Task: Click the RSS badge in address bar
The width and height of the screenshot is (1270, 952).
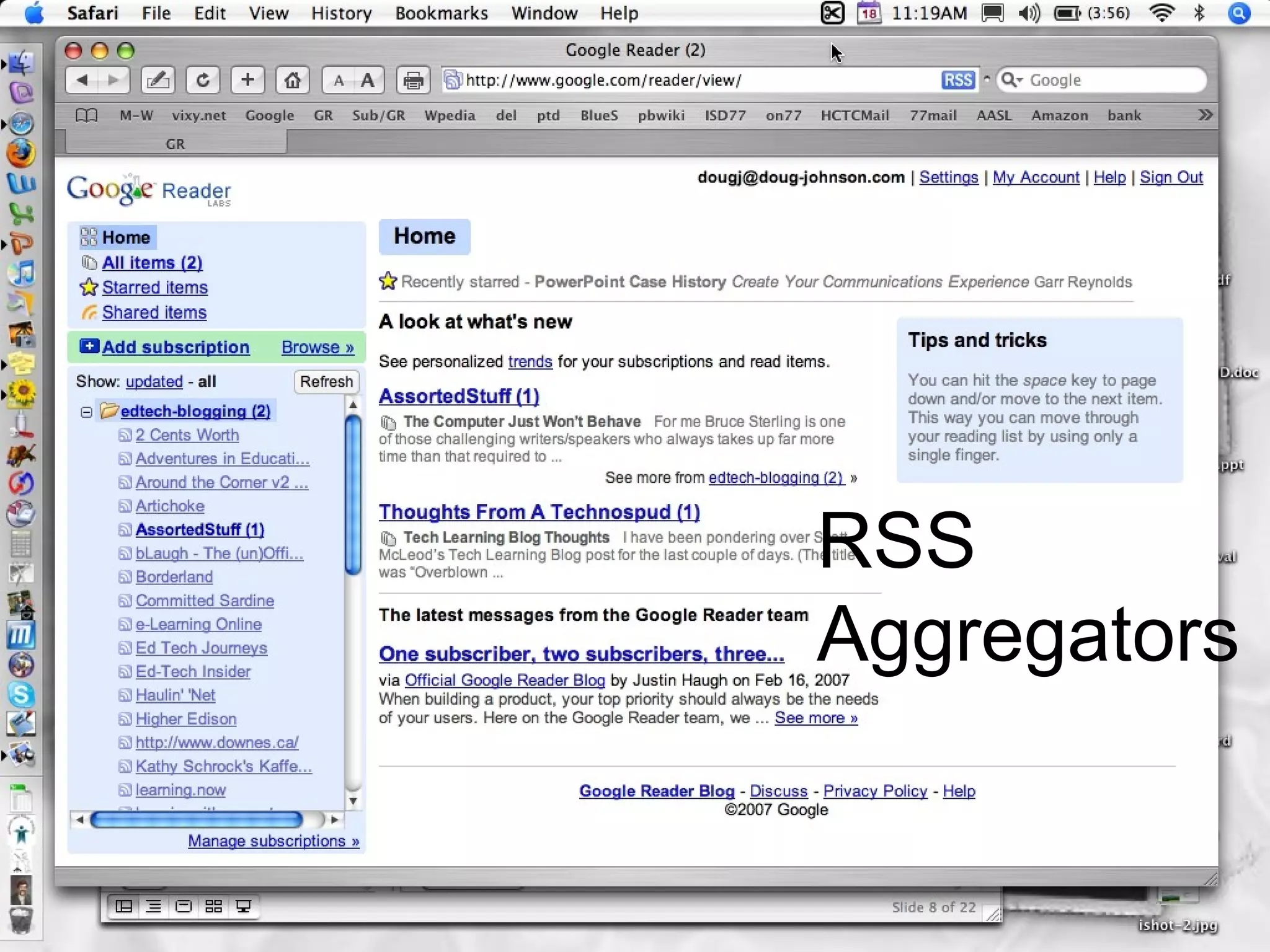Action: point(958,80)
